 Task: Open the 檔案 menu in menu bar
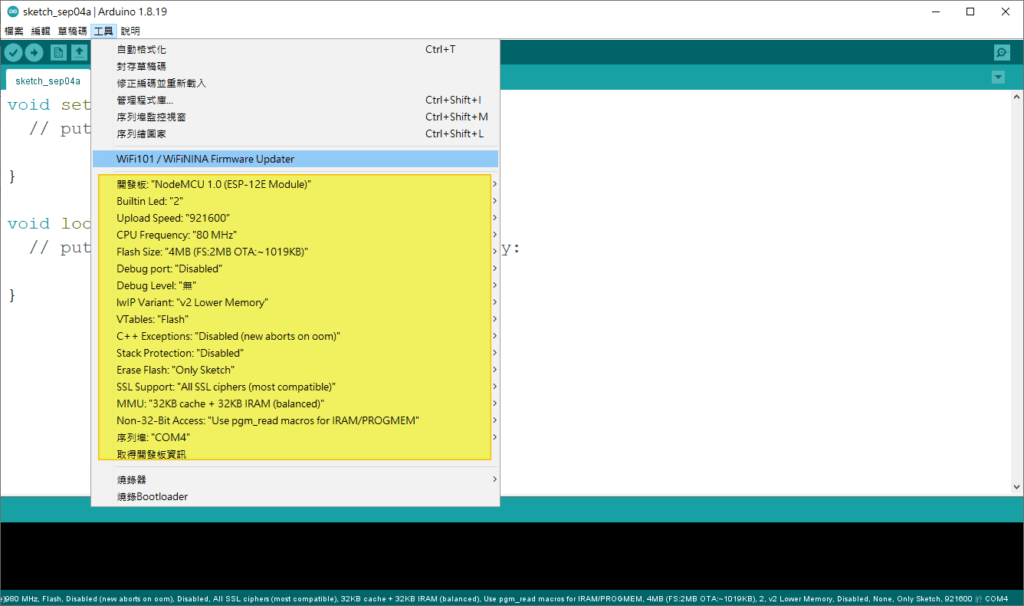(x=14, y=31)
